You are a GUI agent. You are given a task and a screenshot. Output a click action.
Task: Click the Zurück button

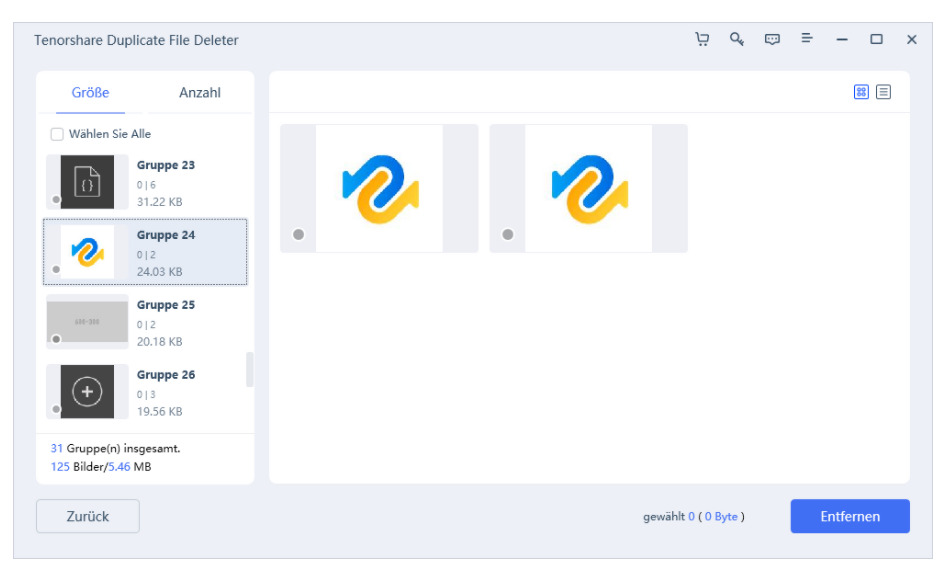(x=88, y=516)
